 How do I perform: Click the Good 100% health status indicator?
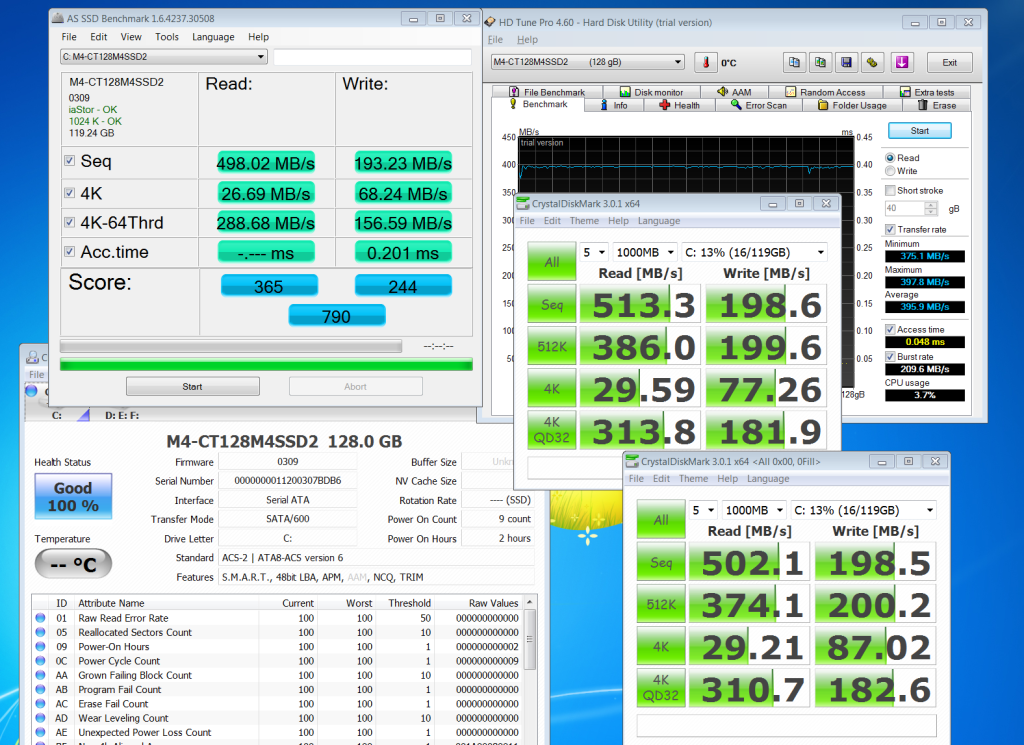(73, 496)
